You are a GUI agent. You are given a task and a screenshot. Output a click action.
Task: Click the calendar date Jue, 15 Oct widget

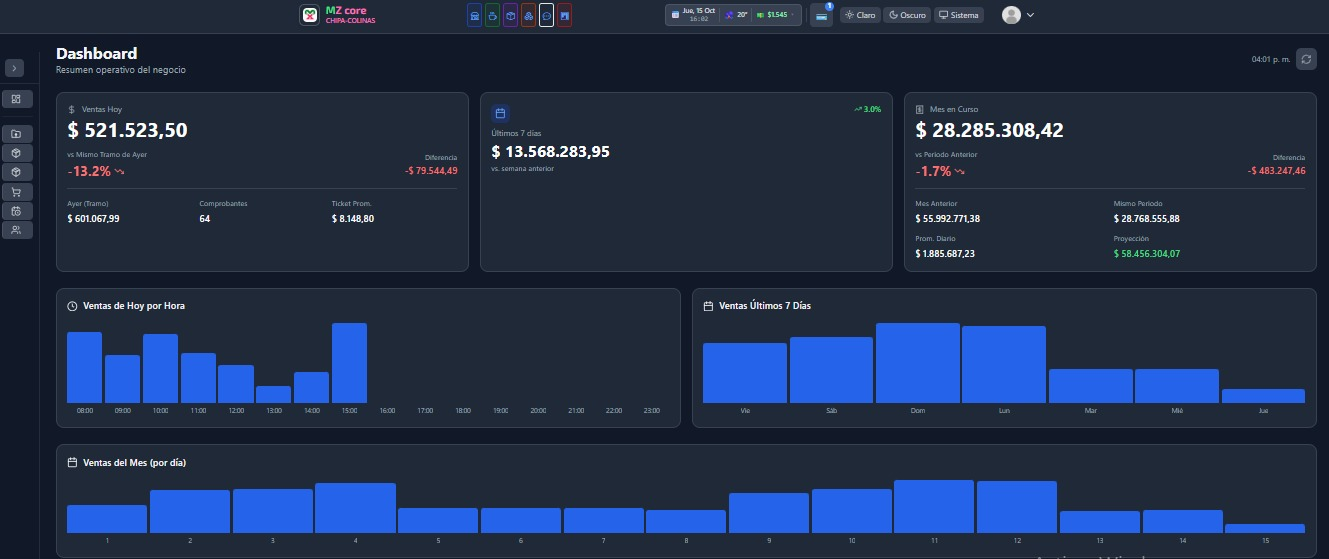coord(694,15)
